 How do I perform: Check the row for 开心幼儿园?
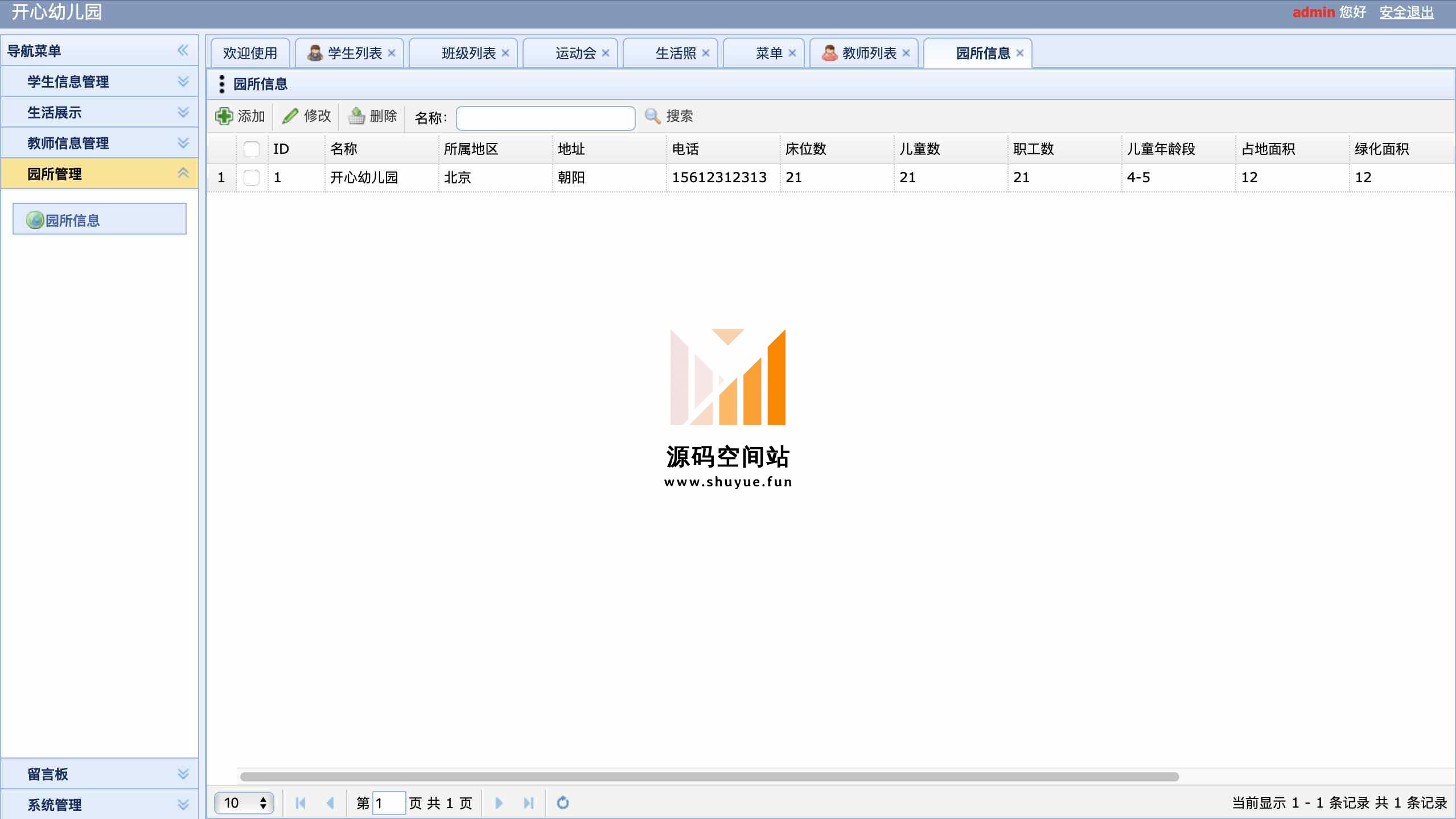pyautogui.click(x=251, y=178)
